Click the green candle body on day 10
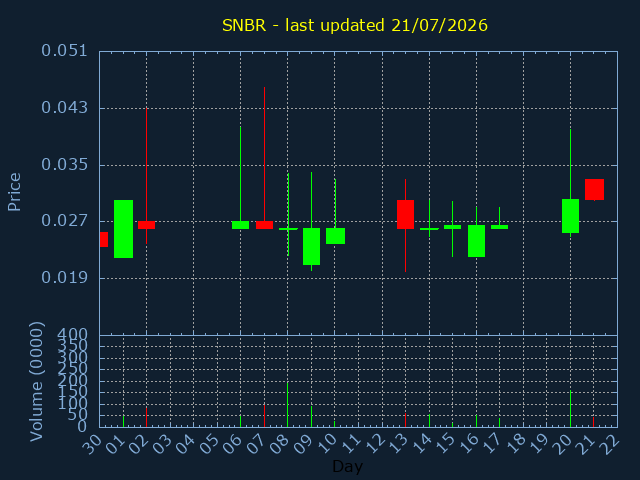 [x=336, y=236]
